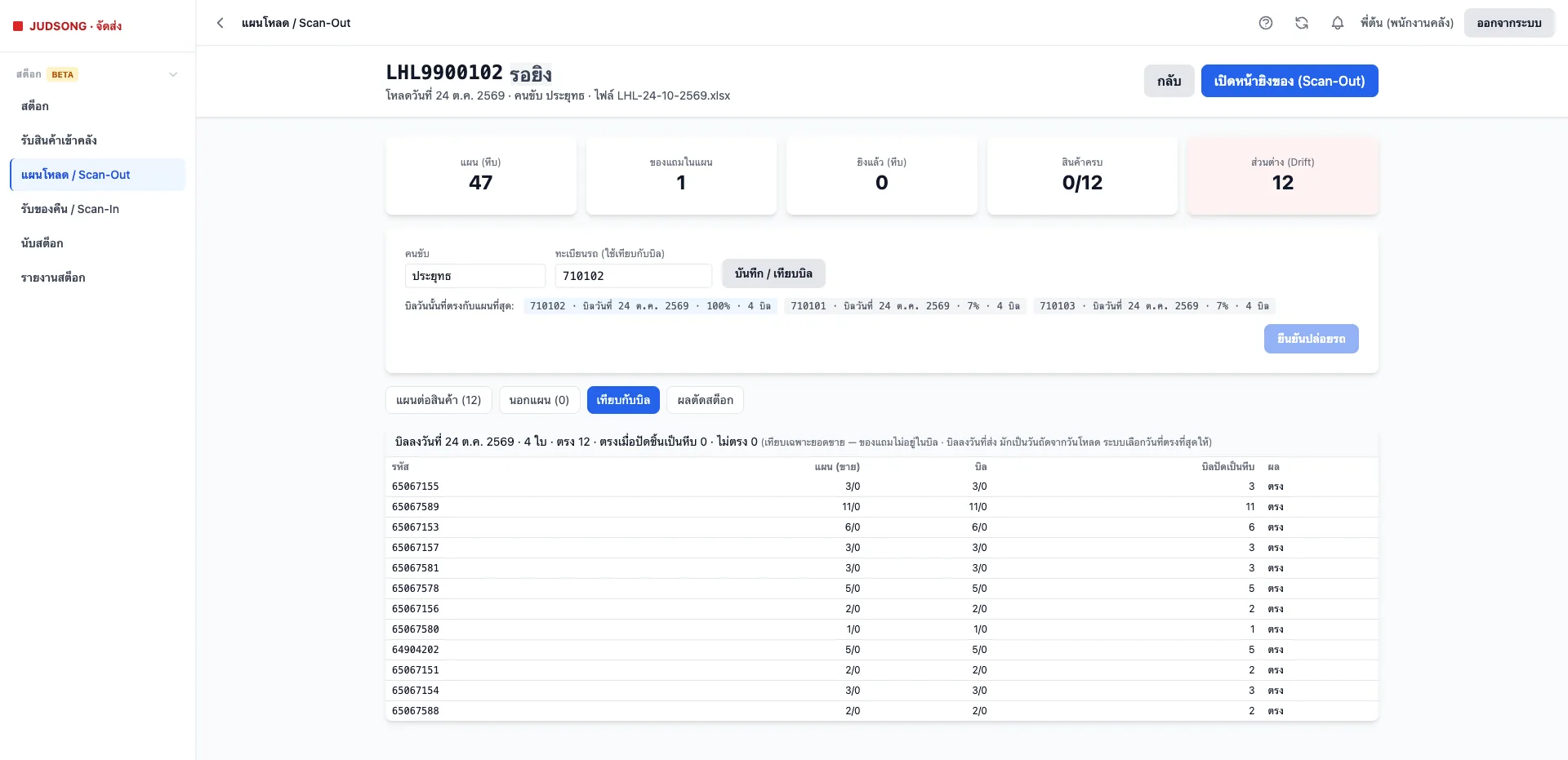
Task: Click เปิดหน้ายิงของ (Scan-Out) button
Action: click(1290, 81)
